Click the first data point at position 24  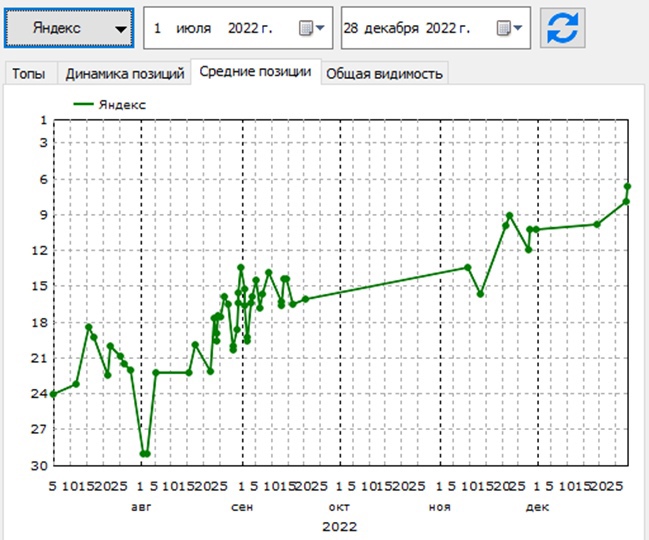pos(53,394)
